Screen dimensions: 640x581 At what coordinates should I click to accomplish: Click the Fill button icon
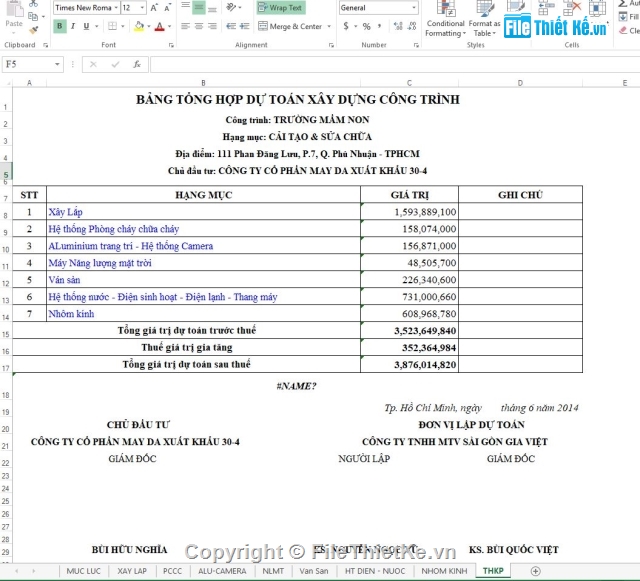(623, 16)
